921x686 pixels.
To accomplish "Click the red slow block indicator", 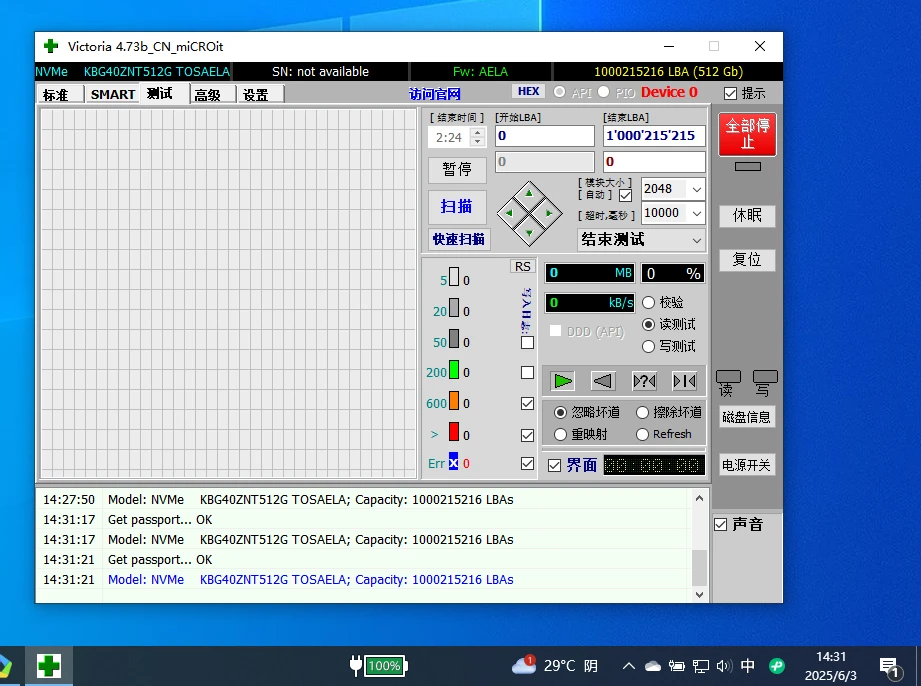I will [x=453, y=432].
